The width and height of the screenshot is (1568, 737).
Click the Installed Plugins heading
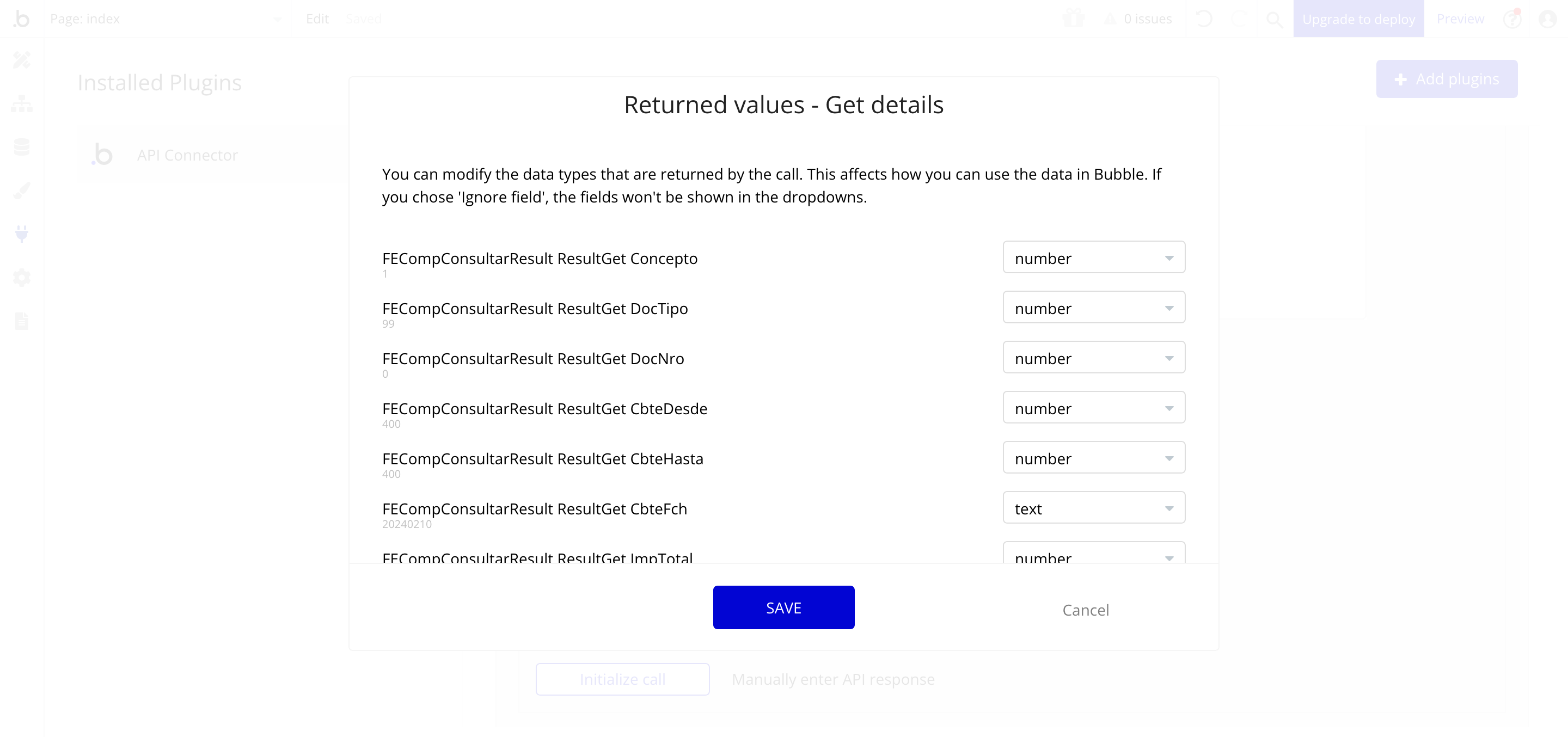coord(160,82)
